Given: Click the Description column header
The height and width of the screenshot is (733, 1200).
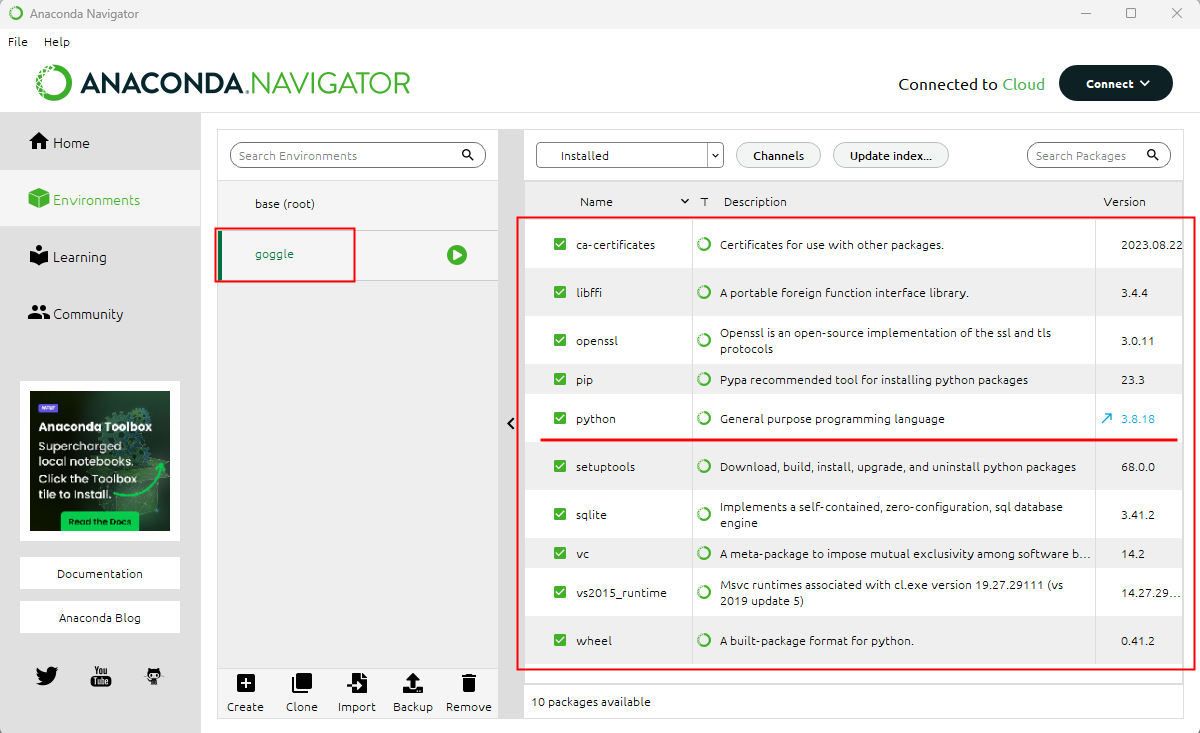Looking at the screenshot, I should [x=755, y=202].
